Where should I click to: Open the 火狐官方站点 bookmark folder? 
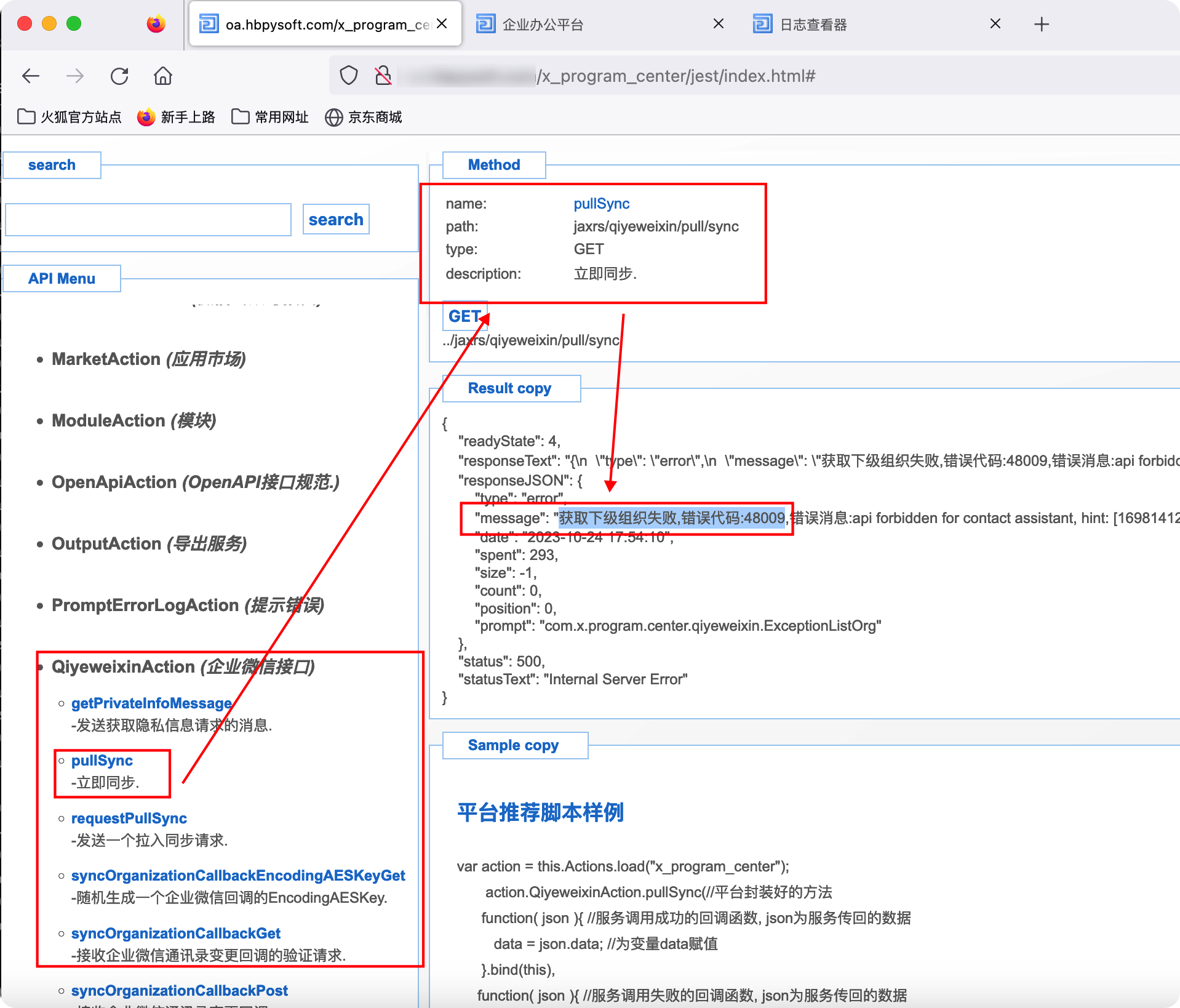click(x=70, y=117)
